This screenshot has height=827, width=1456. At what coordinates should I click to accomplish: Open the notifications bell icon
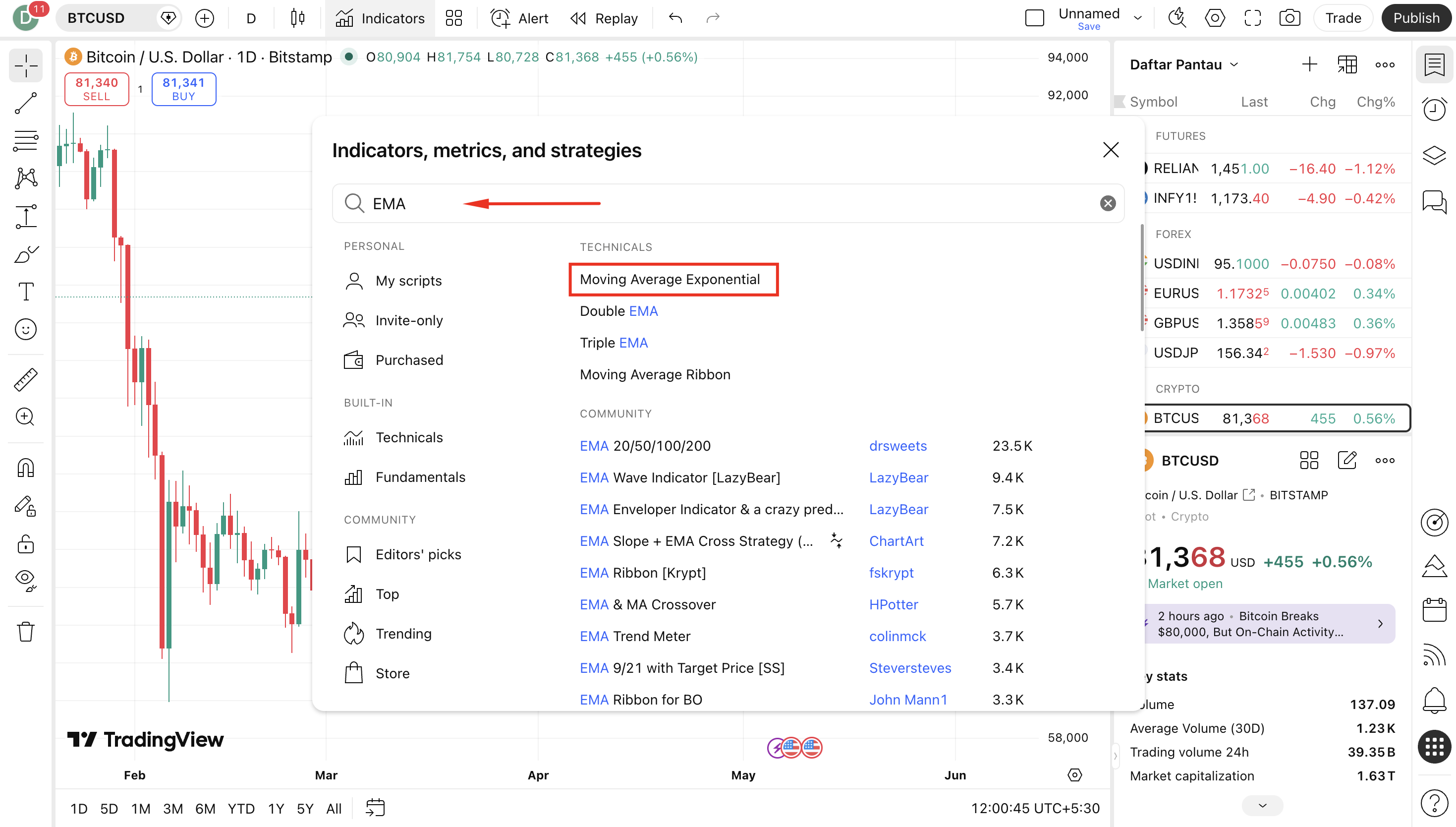point(1434,701)
